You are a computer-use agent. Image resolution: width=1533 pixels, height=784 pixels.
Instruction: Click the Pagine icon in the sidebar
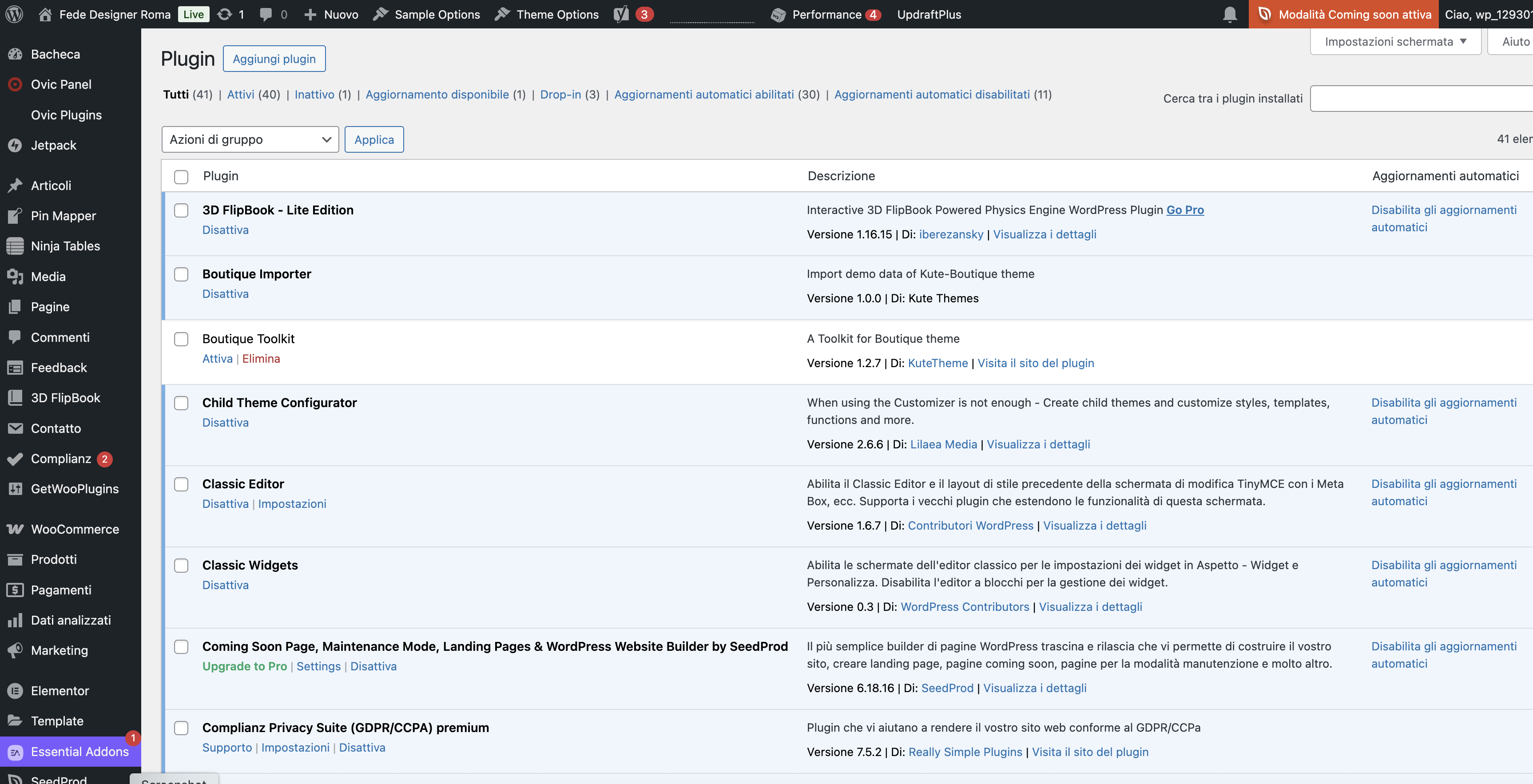(x=15, y=307)
